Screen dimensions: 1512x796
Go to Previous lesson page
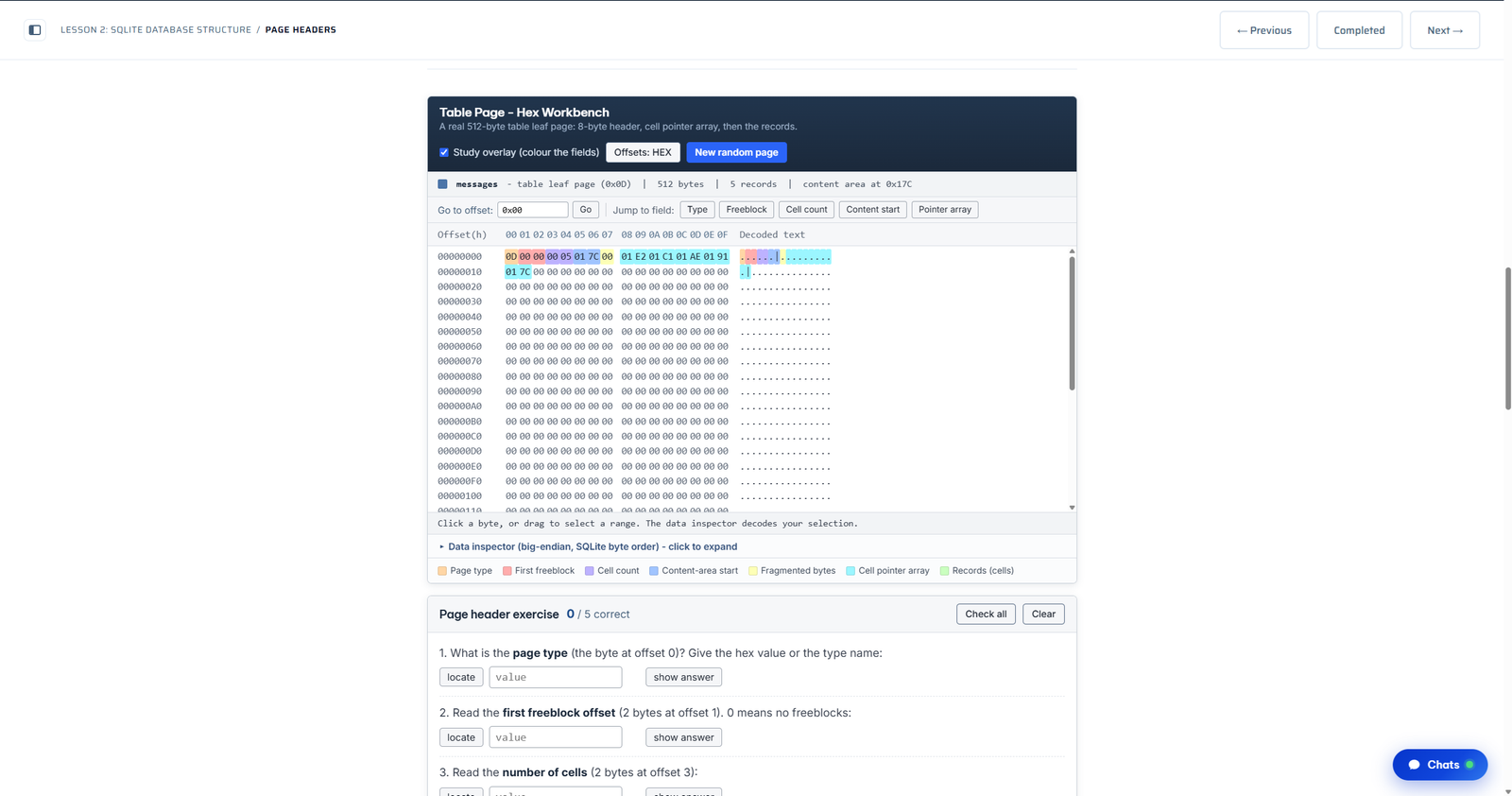(x=1263, y=30)
